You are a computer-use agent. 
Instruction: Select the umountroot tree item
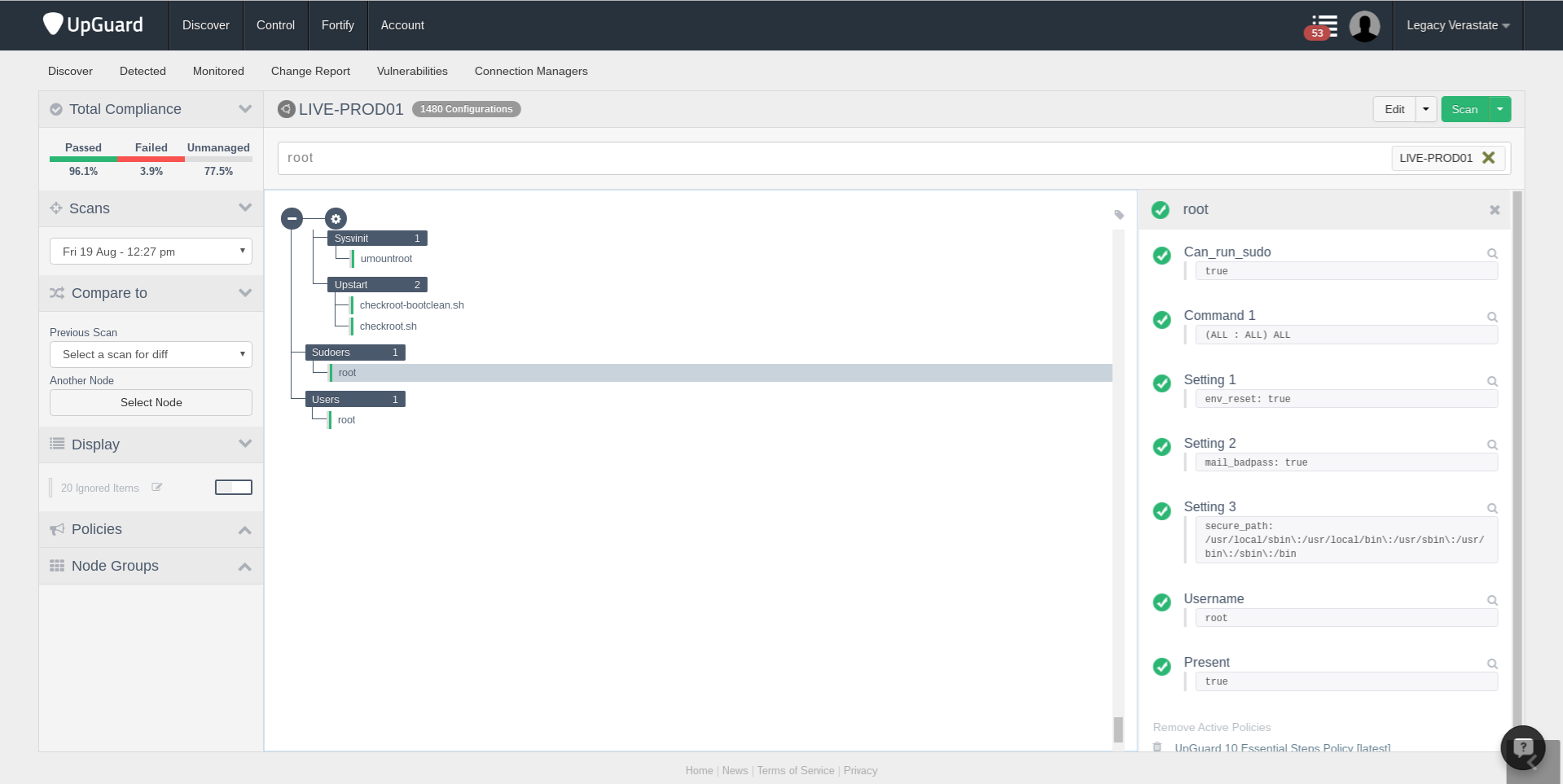(x=386, y=259)
